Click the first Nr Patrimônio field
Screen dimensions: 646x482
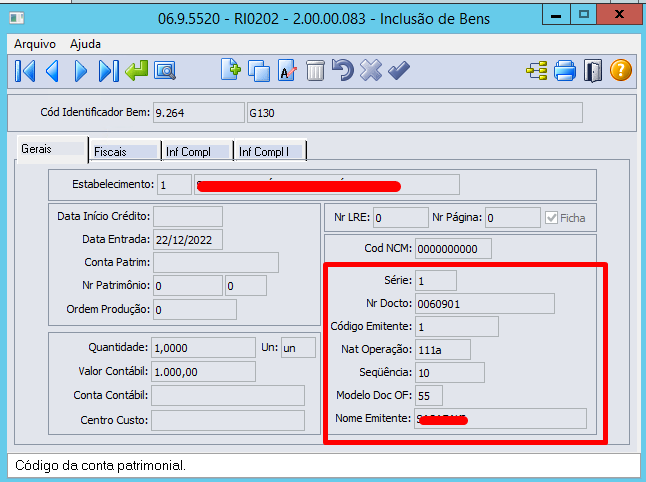coord(188,285)
